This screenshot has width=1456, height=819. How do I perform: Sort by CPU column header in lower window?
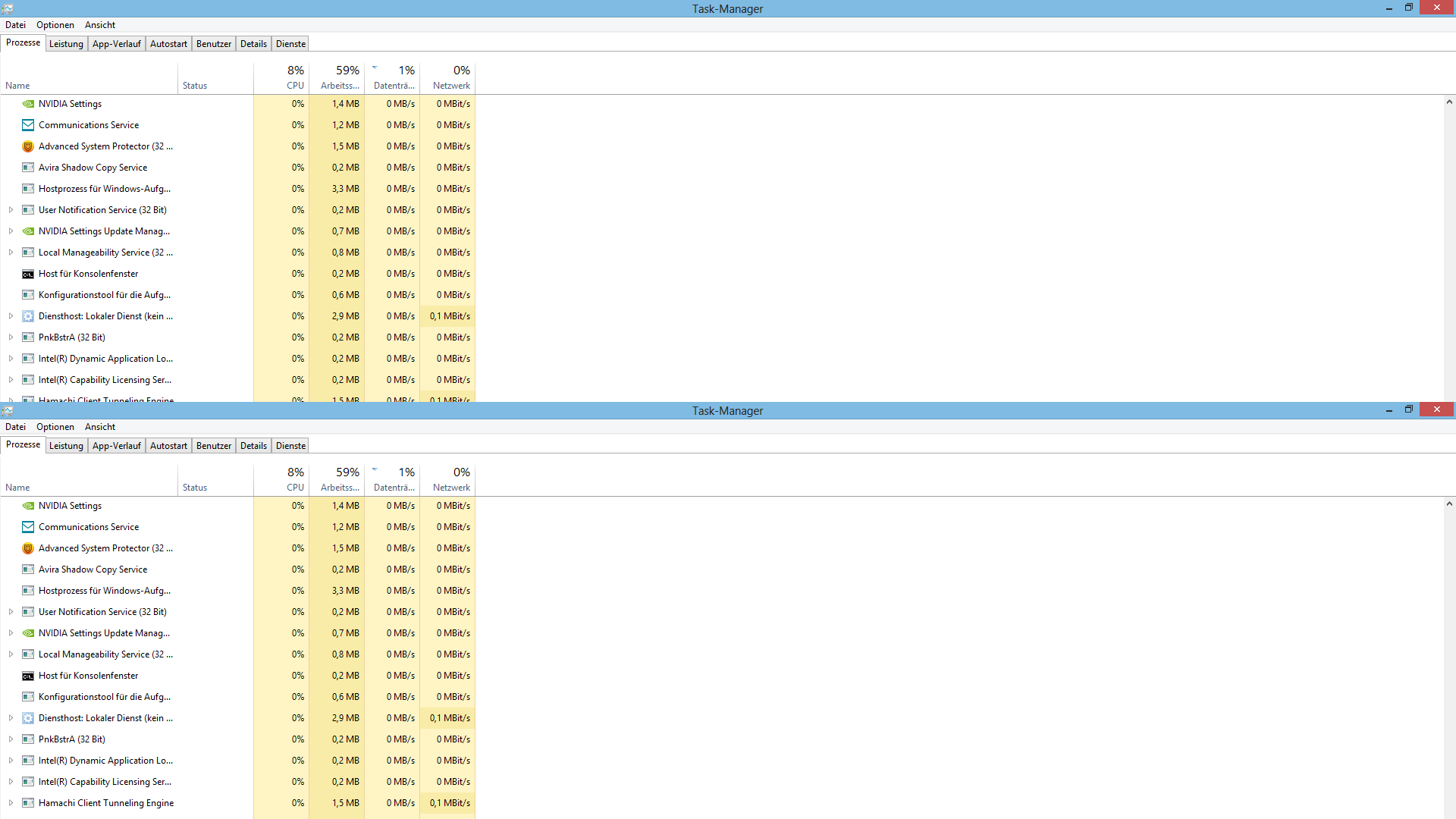[281, 479]
